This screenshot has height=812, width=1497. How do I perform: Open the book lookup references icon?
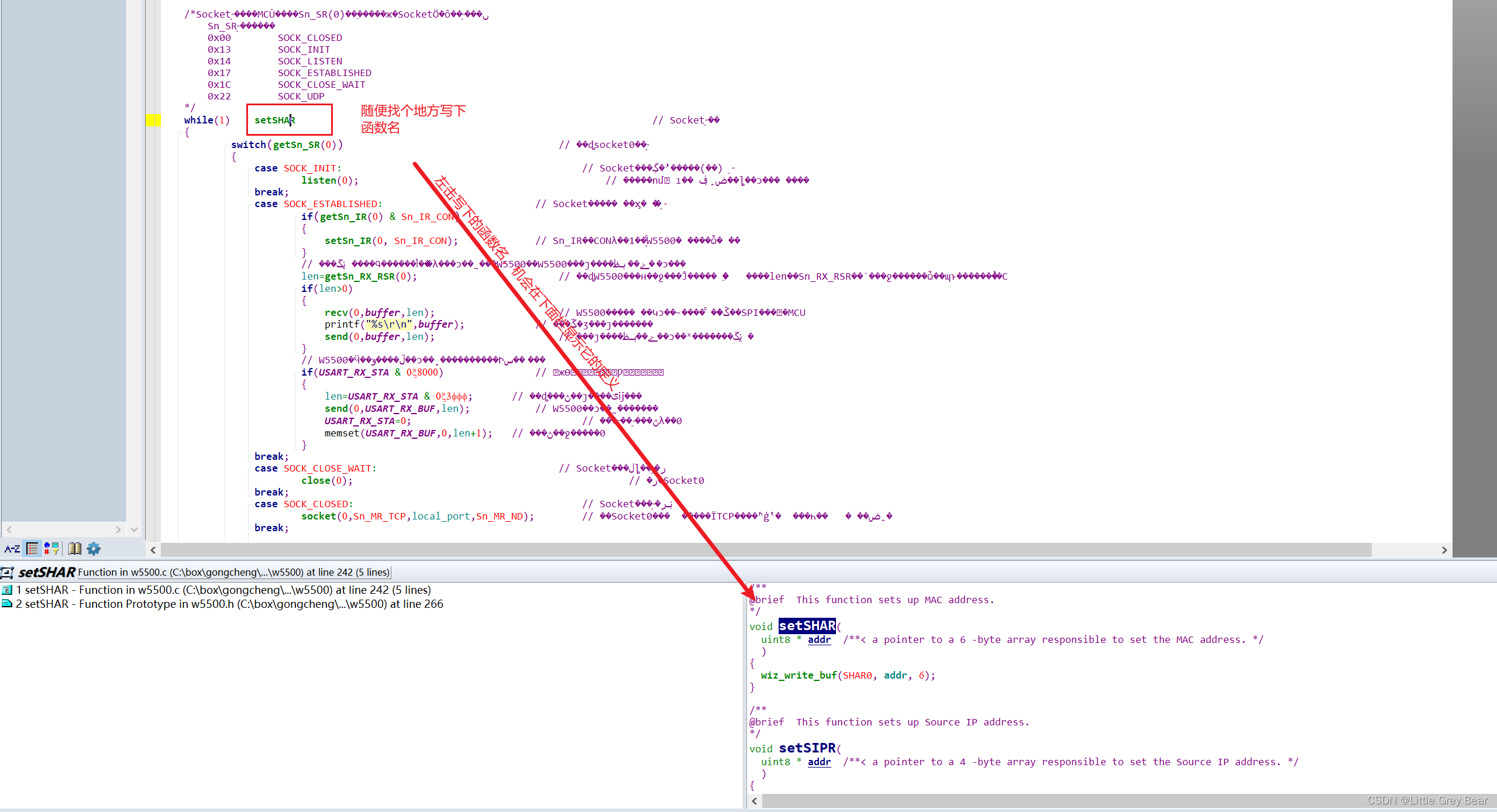click(74, 549)
